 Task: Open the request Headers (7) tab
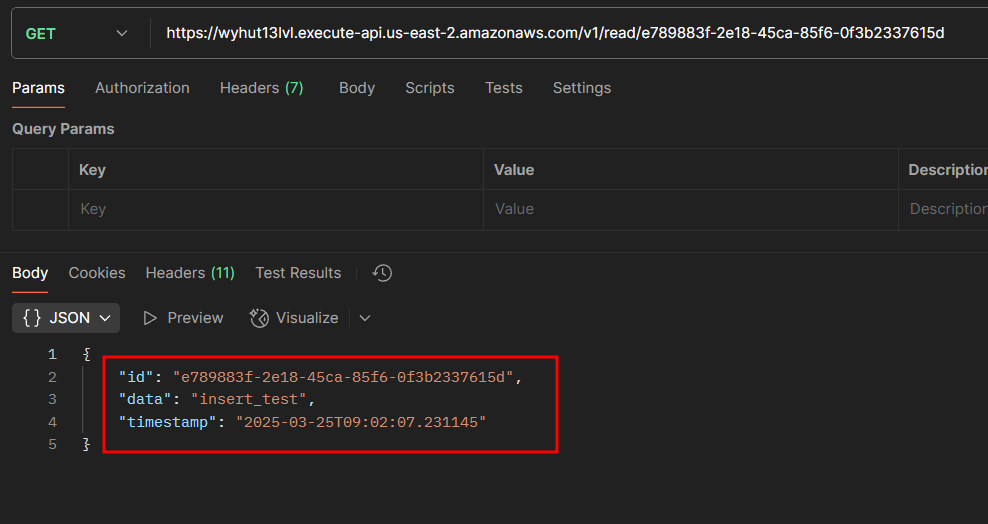click(x=261, y=88)
